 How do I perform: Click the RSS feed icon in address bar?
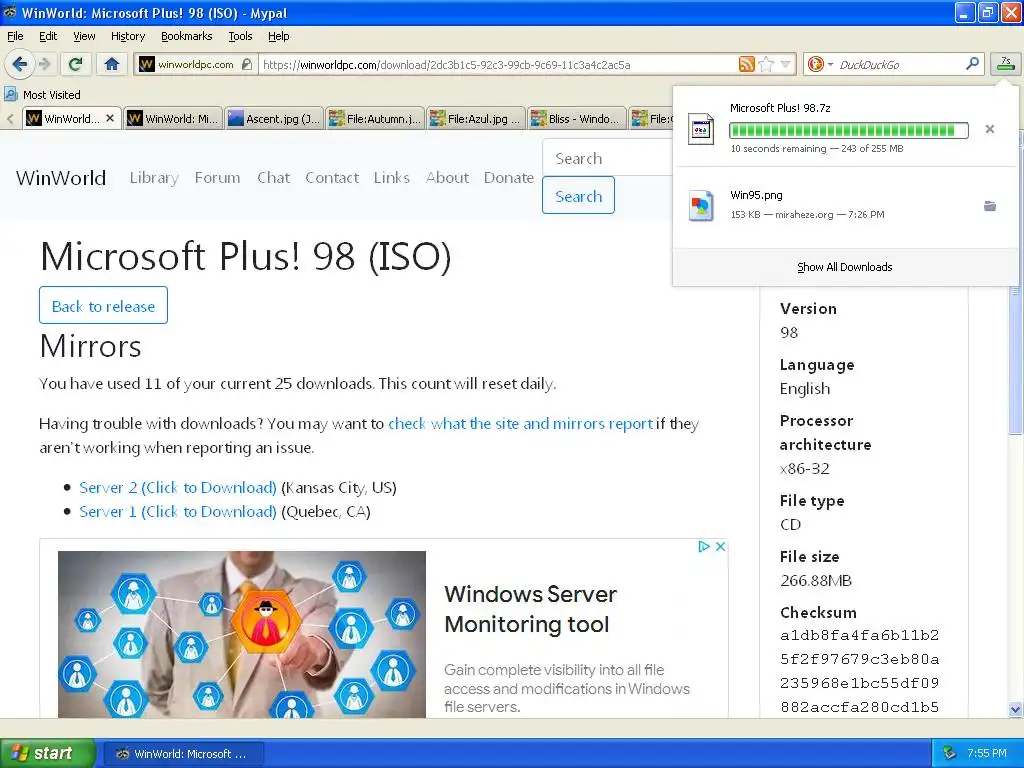pos(746,64)
